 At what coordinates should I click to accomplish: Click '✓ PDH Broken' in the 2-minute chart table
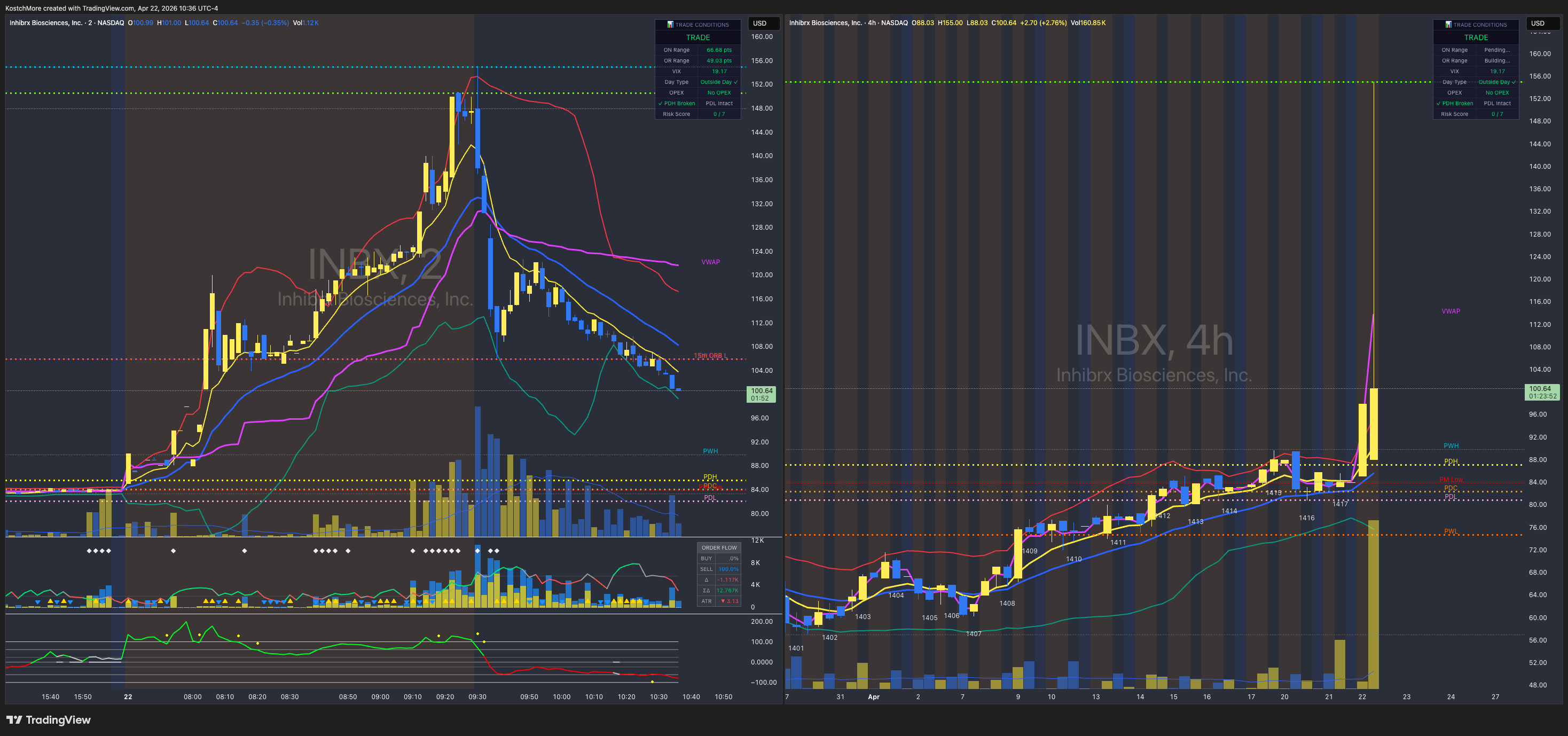click(676, 104)
